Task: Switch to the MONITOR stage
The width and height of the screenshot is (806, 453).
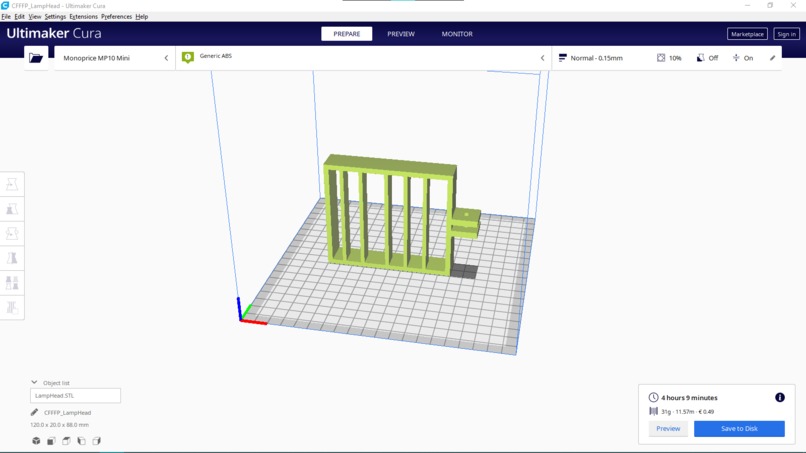Action: click(x=457, y=34)
